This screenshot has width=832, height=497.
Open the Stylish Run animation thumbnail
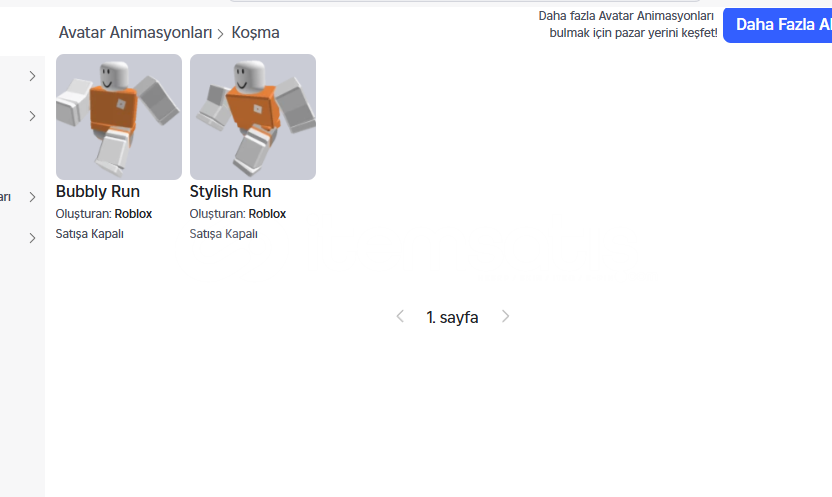[253, 117]
